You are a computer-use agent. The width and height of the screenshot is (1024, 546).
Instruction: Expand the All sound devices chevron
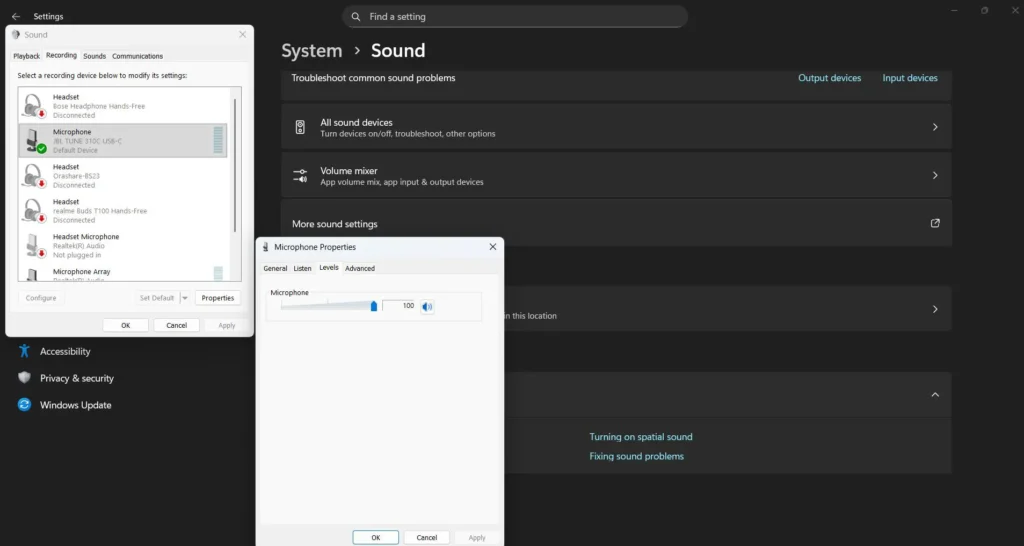click(x=935, y=127)
